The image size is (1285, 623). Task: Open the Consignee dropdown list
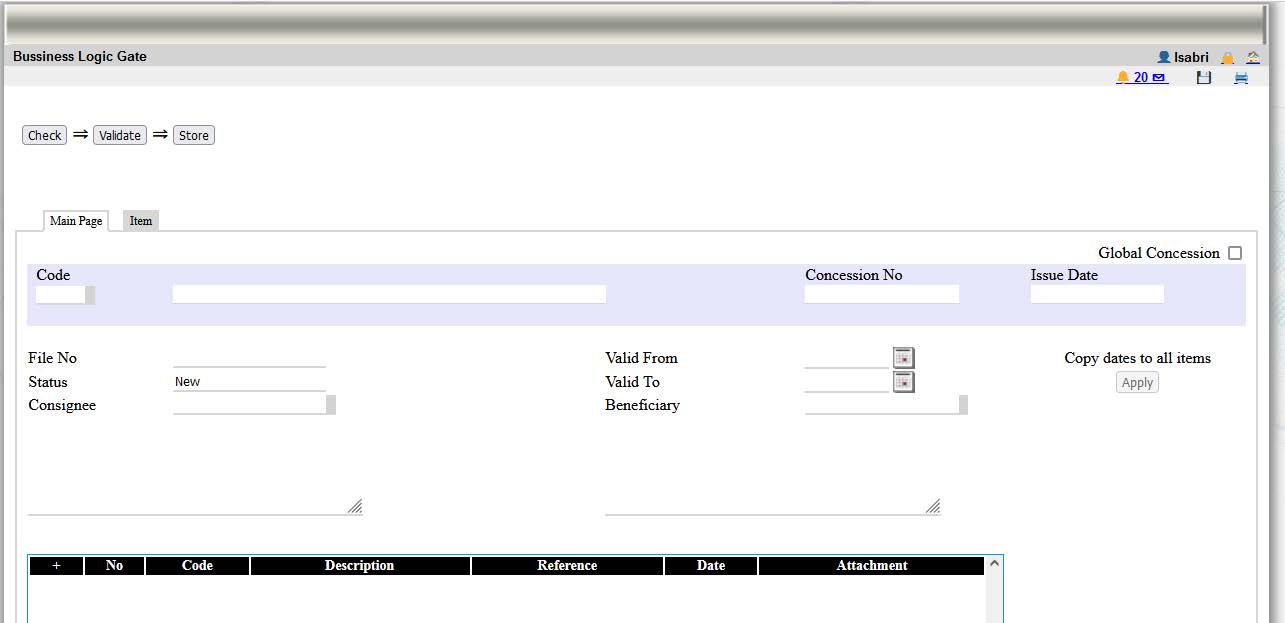tap(331, 405)
